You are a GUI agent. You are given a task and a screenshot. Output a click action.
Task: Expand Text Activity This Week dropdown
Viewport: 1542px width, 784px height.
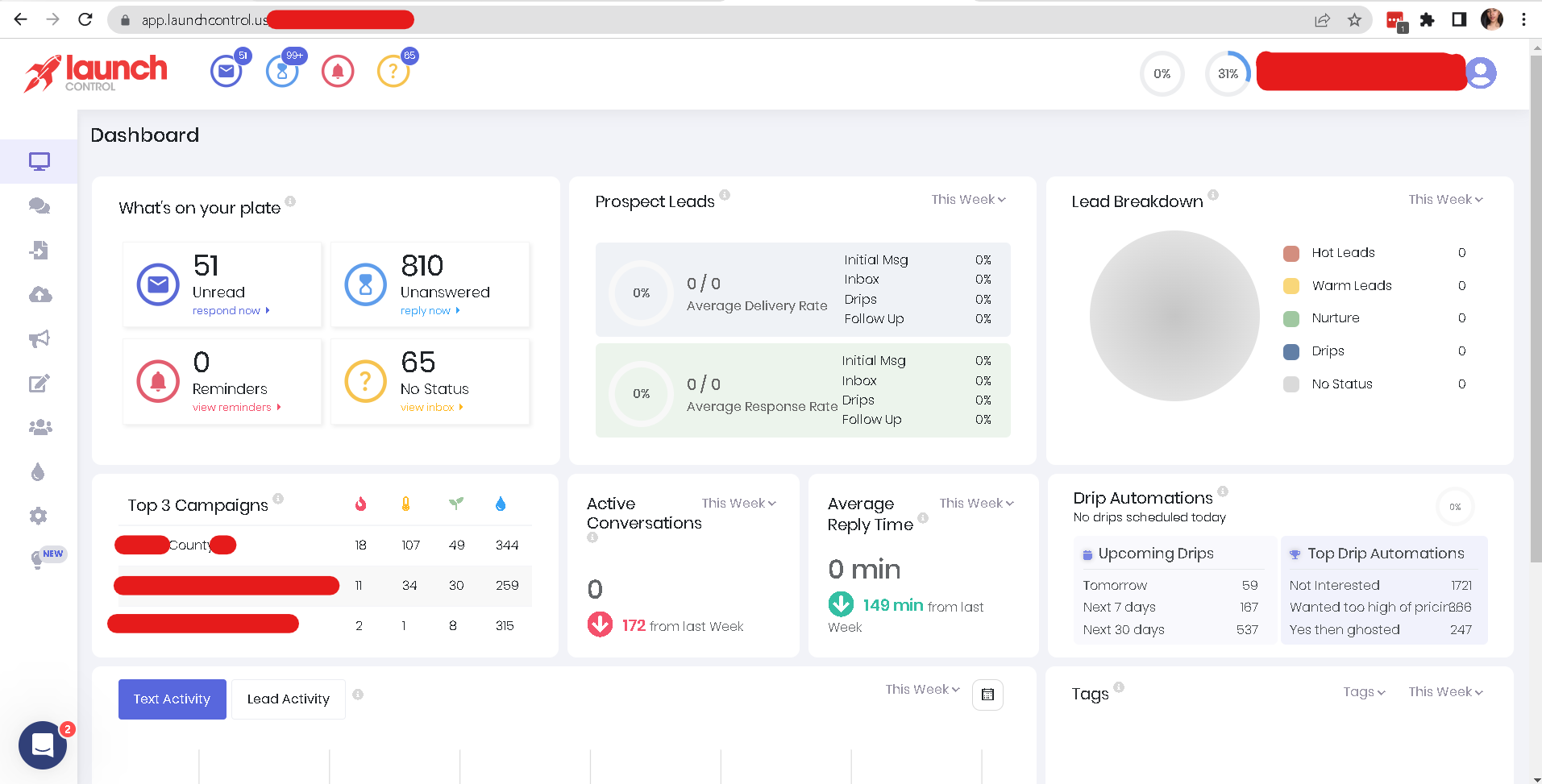click(x=923, y=690)
